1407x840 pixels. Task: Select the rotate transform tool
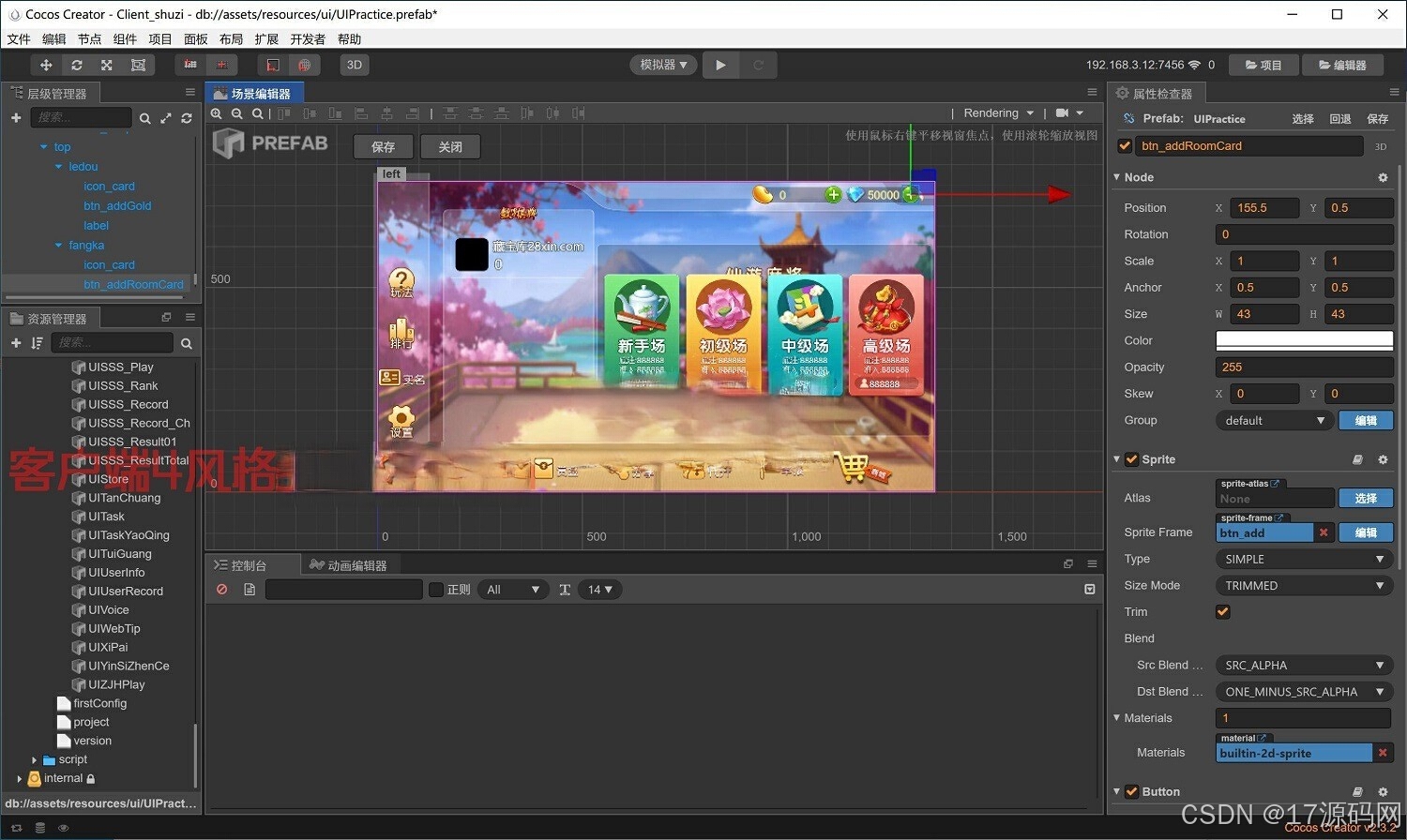[x=76, y=65]
